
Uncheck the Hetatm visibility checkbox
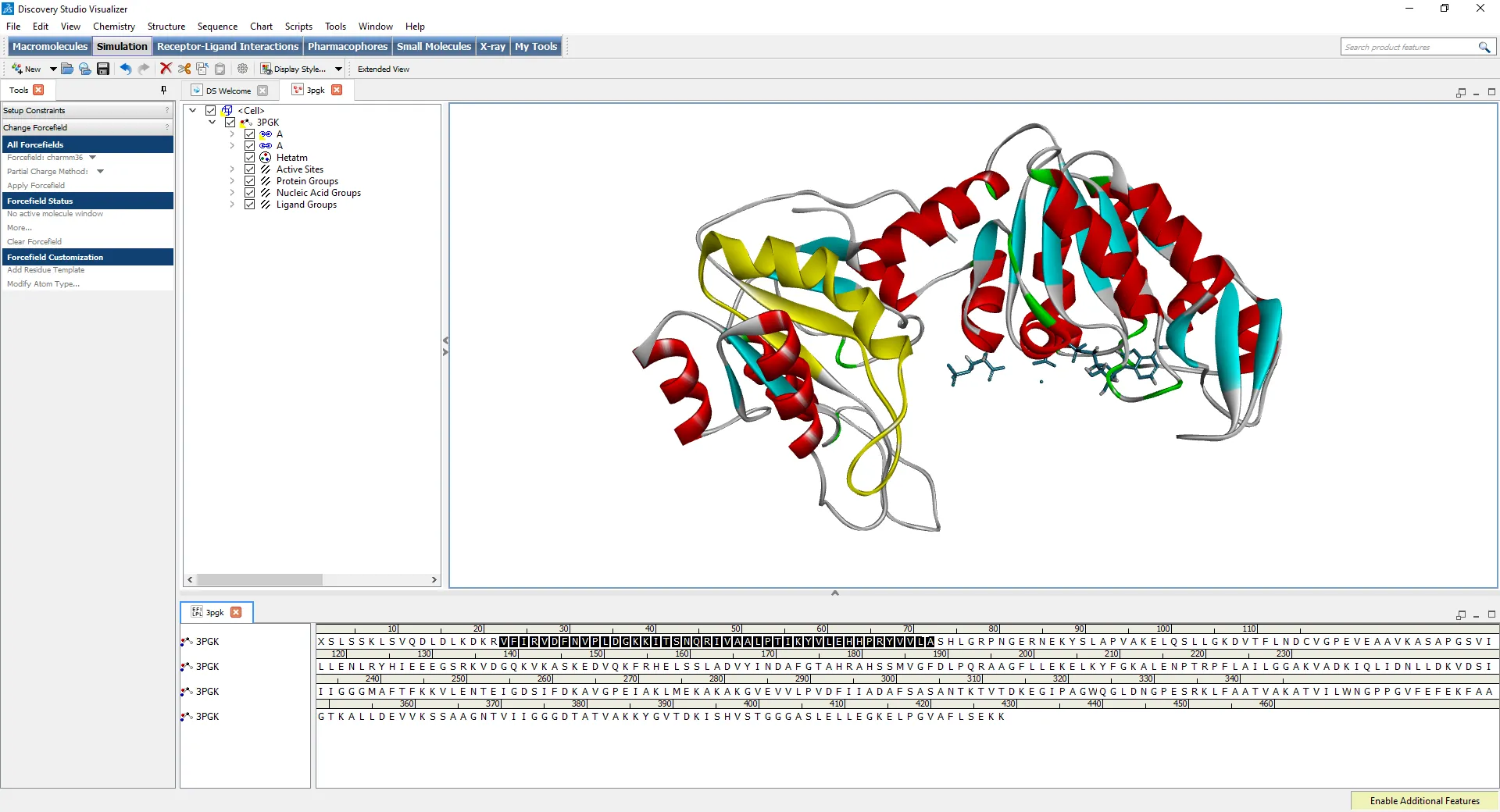[x=250, y=158]
